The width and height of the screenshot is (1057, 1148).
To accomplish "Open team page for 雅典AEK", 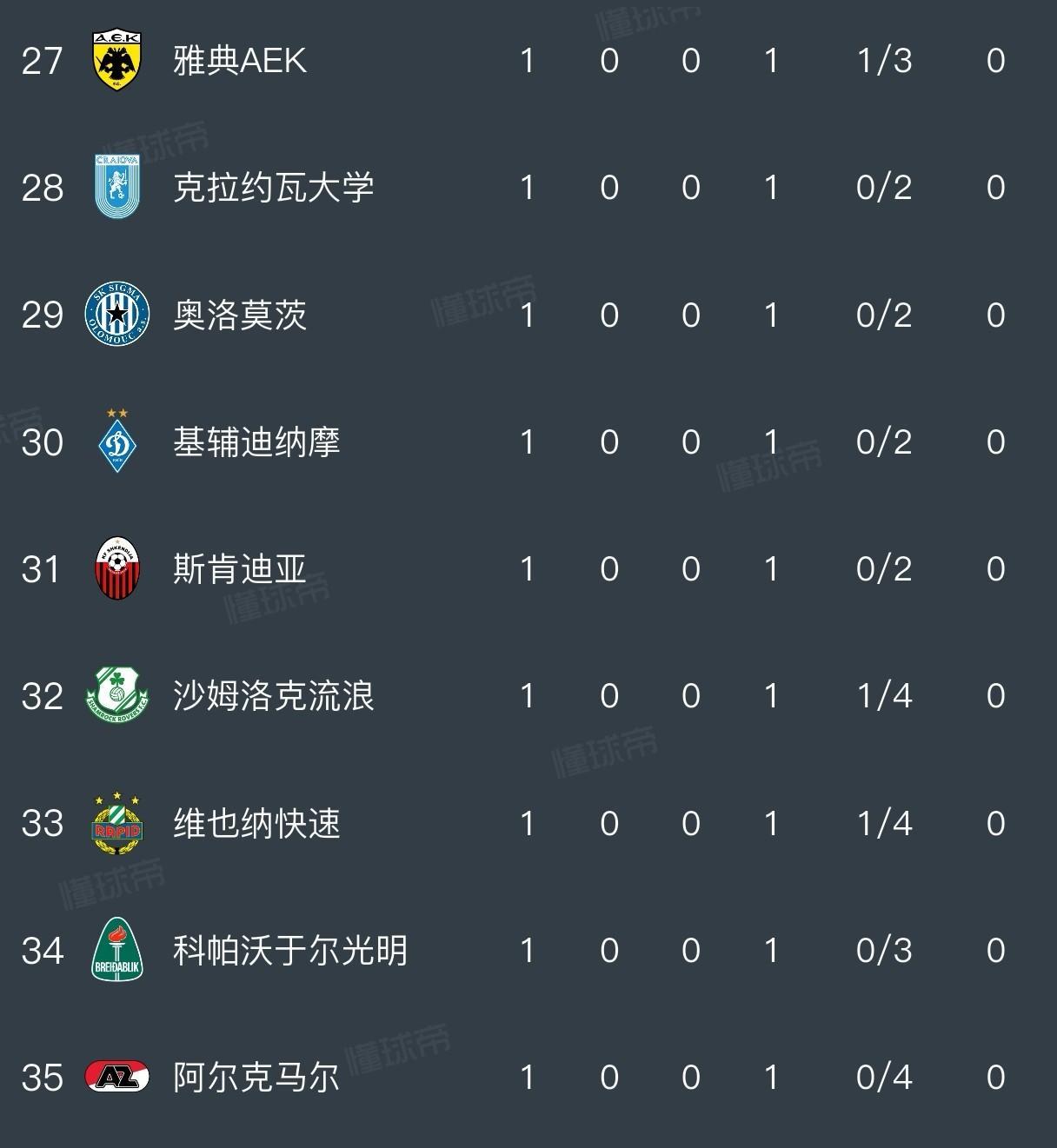I will tap(240, 61).
